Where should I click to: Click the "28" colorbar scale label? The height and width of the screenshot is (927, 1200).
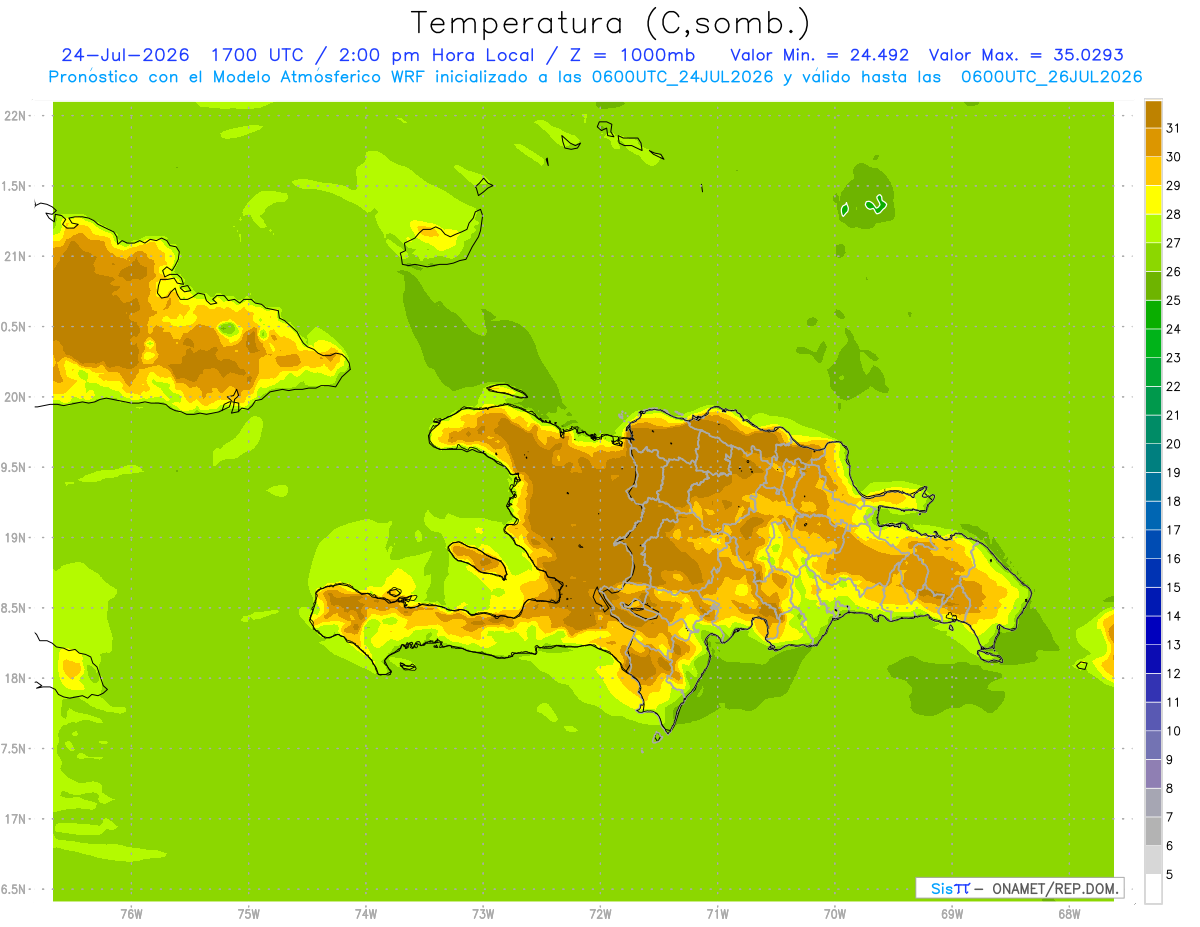tap(1173, 214)
